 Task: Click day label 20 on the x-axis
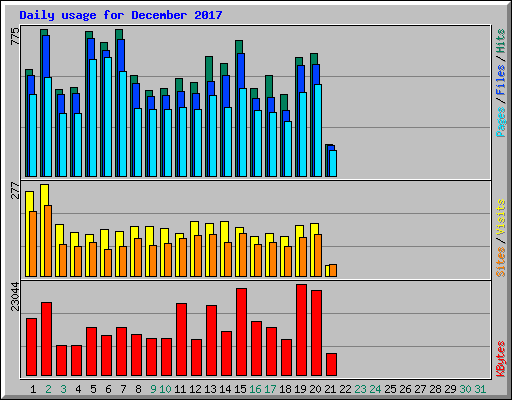click(315, 389)
